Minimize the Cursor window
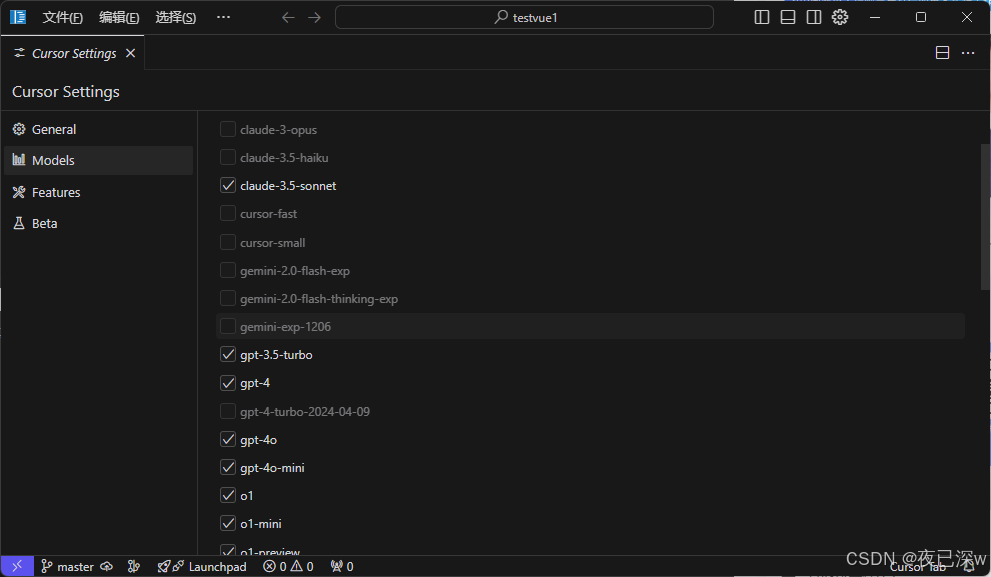Image resolution: width=991 pixels, height=577 pixels. click(875, 18)
